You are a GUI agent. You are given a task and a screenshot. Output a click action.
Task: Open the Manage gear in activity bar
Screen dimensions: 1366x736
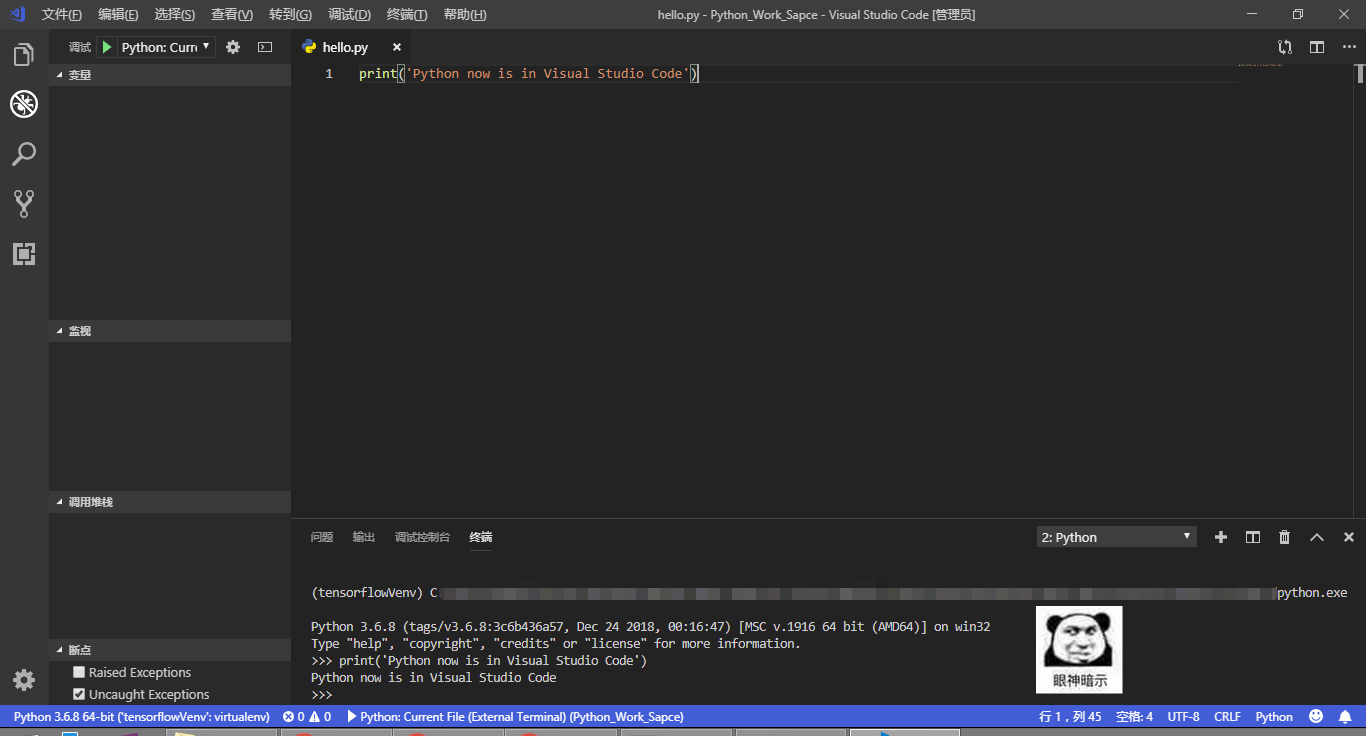coord(24,680)
